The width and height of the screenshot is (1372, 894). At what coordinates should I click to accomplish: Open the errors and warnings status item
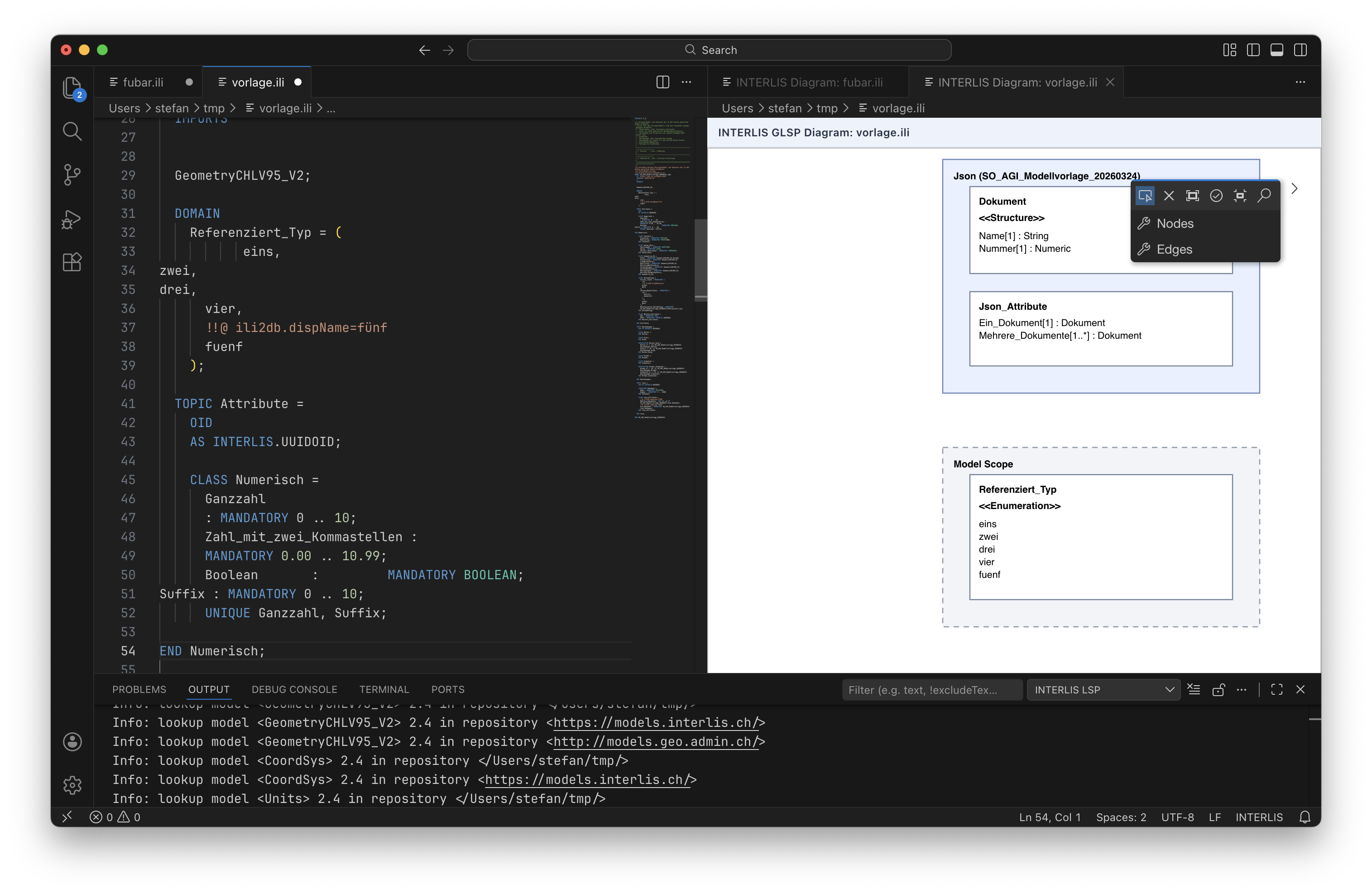(x=115, y=817)
